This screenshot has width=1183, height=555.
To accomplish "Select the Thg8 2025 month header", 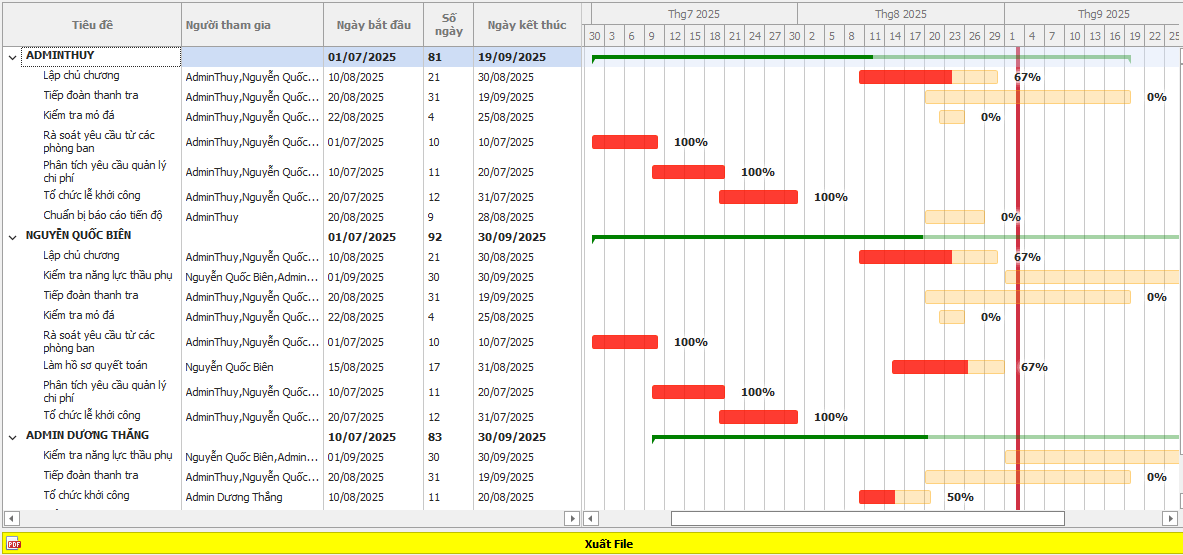I will [x=900, y=14].
